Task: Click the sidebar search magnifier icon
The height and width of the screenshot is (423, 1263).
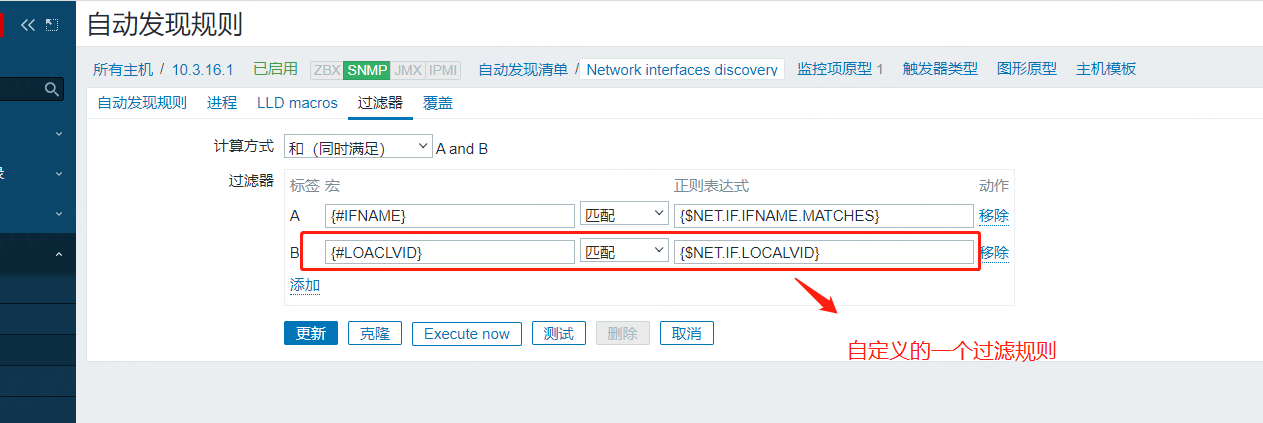Action: point(53,90)
